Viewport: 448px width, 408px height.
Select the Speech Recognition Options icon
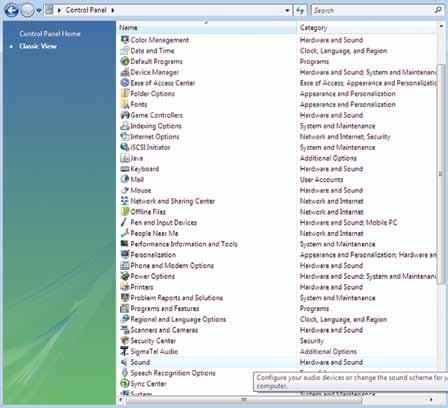coord(125,373)
